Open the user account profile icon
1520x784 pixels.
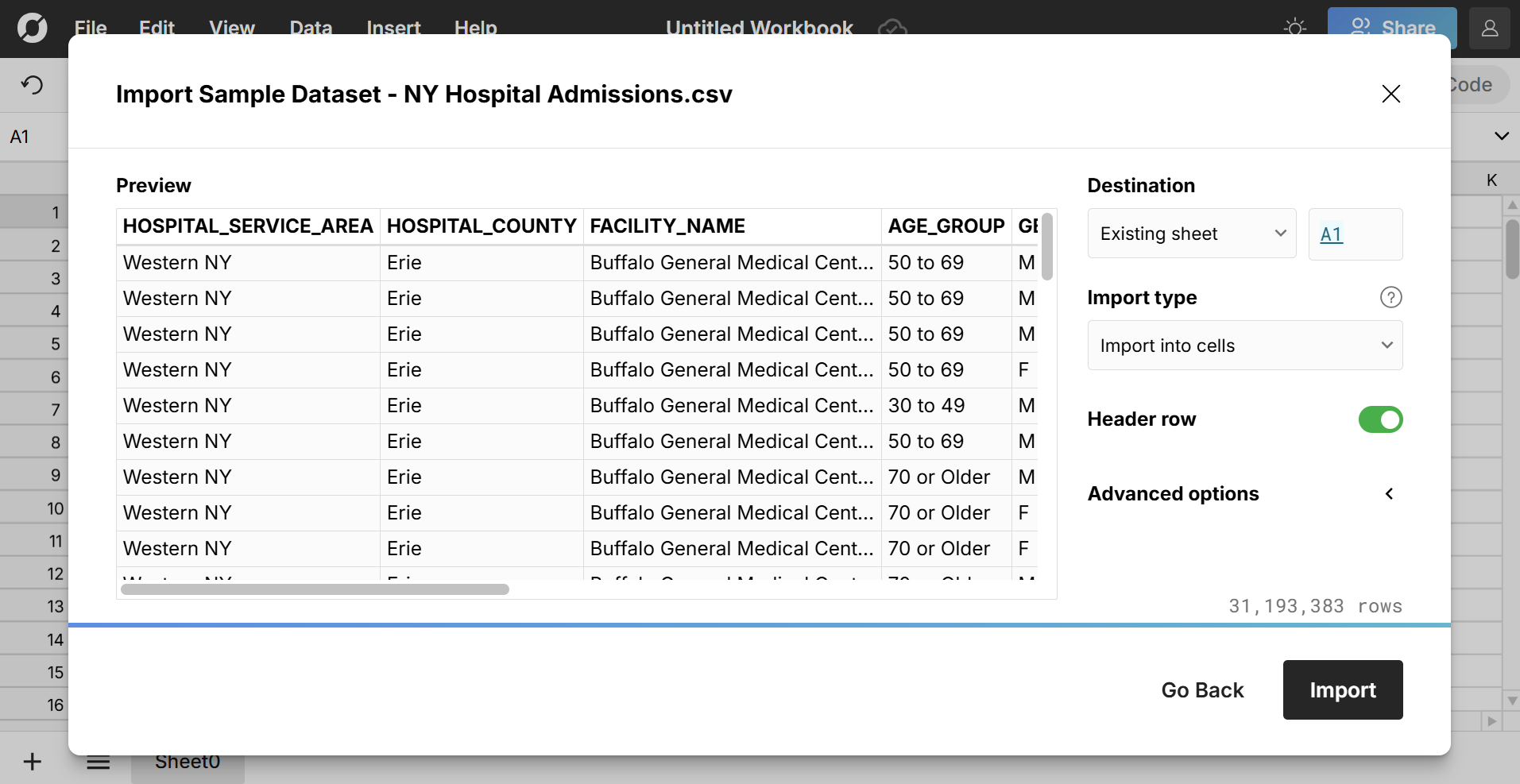(x=1489, y=28)
